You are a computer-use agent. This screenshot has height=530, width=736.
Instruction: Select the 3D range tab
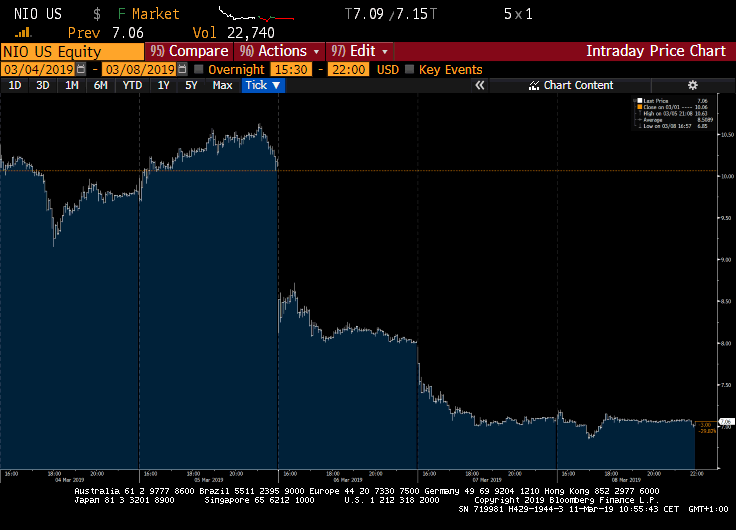click(x=43, y=85)
